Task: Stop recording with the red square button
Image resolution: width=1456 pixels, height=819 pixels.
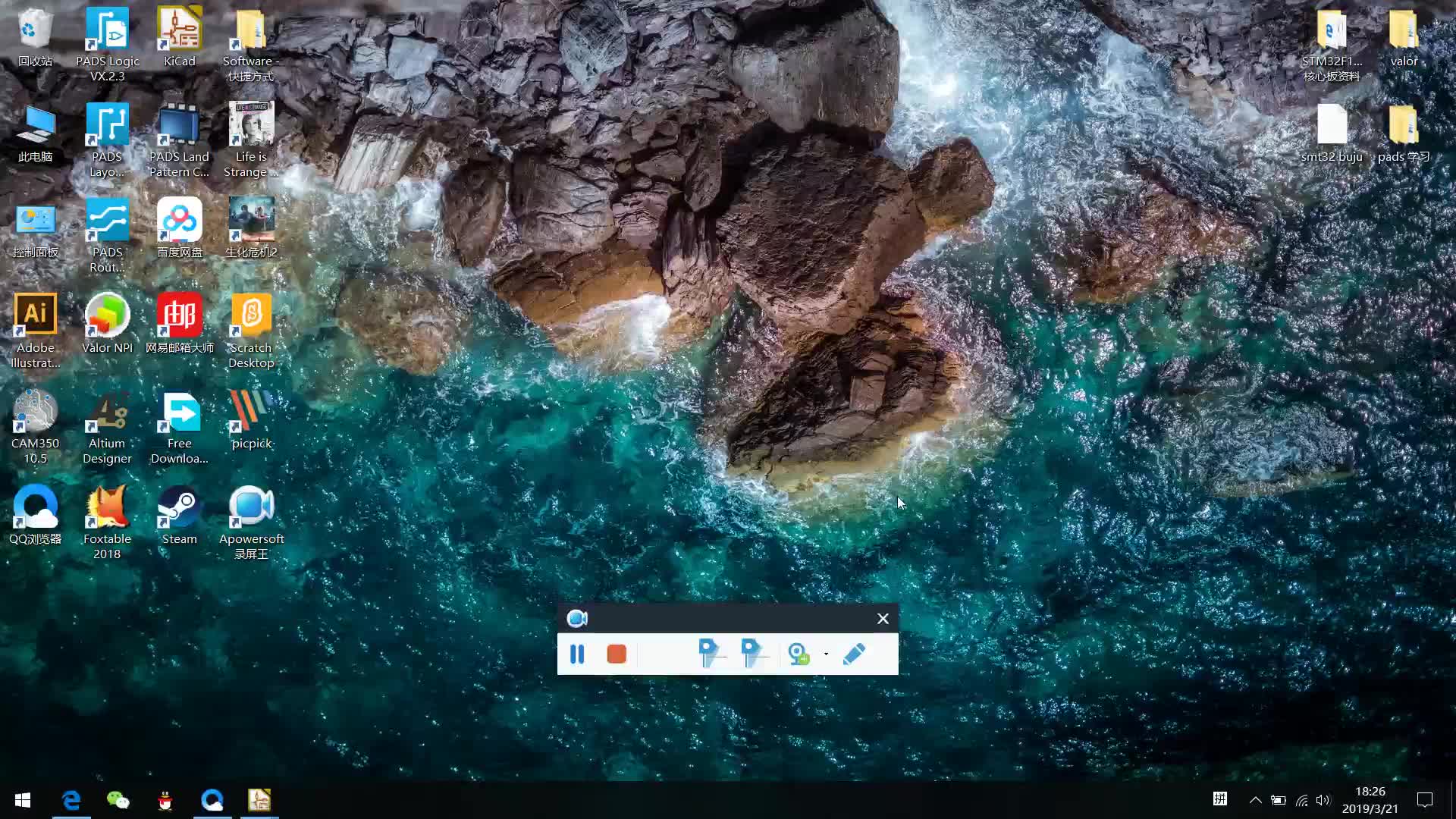Action: coord(617,654)
